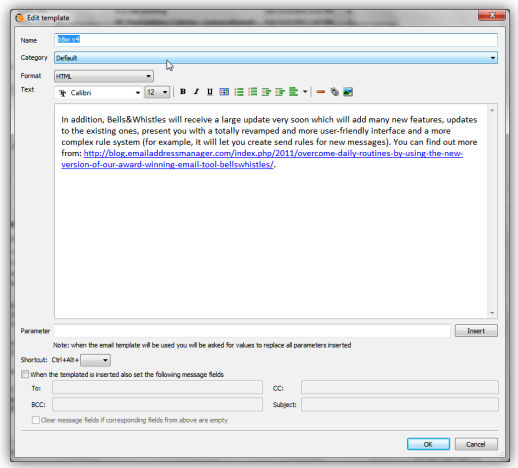Image resolution: width=518 pixels, height=468 pixels.
Task: Open the Format HTML dropdown
Action: pos(104,76)
